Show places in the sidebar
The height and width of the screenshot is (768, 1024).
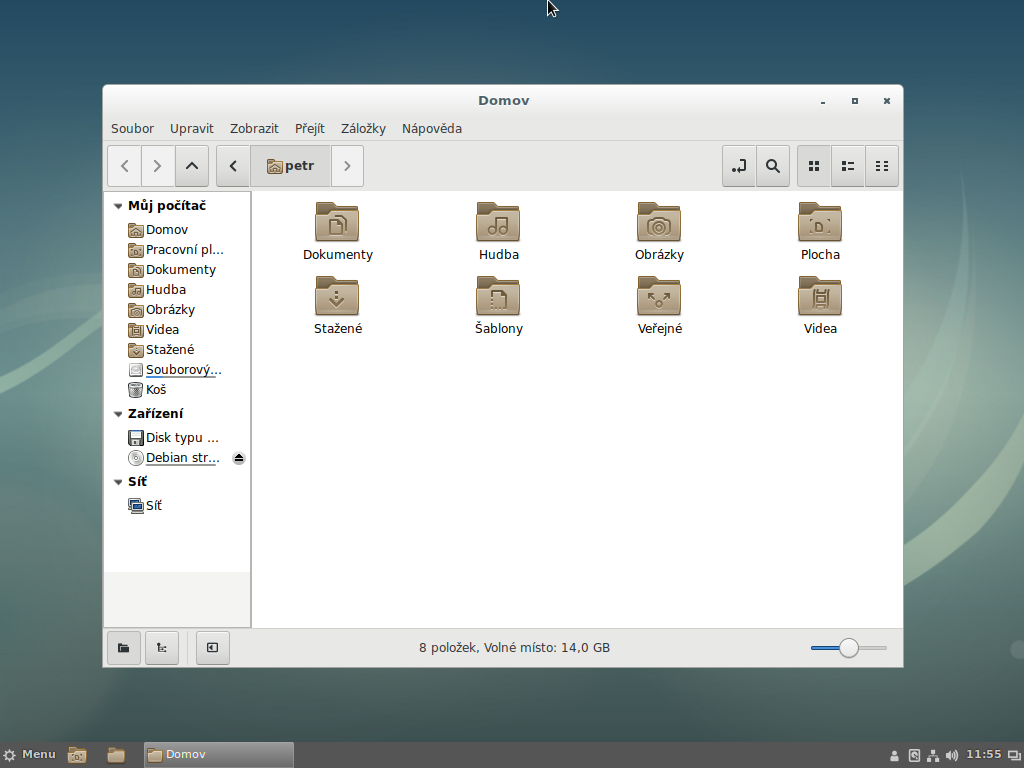point(124,648)
